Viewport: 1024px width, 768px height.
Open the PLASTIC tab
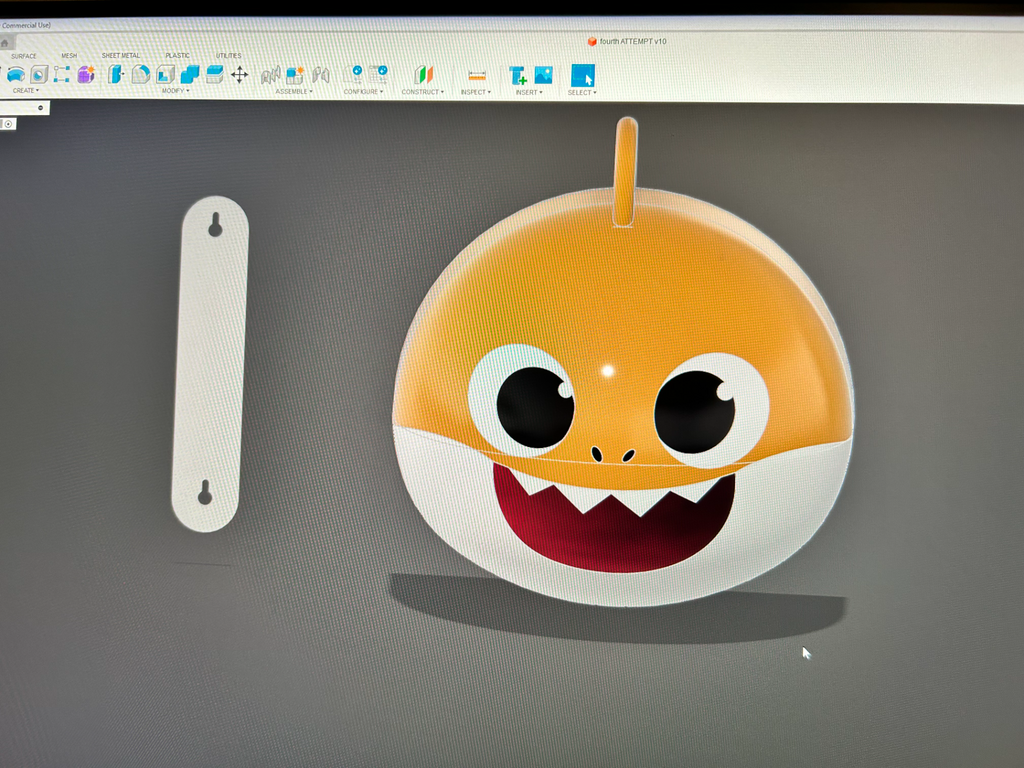[178, 56]
